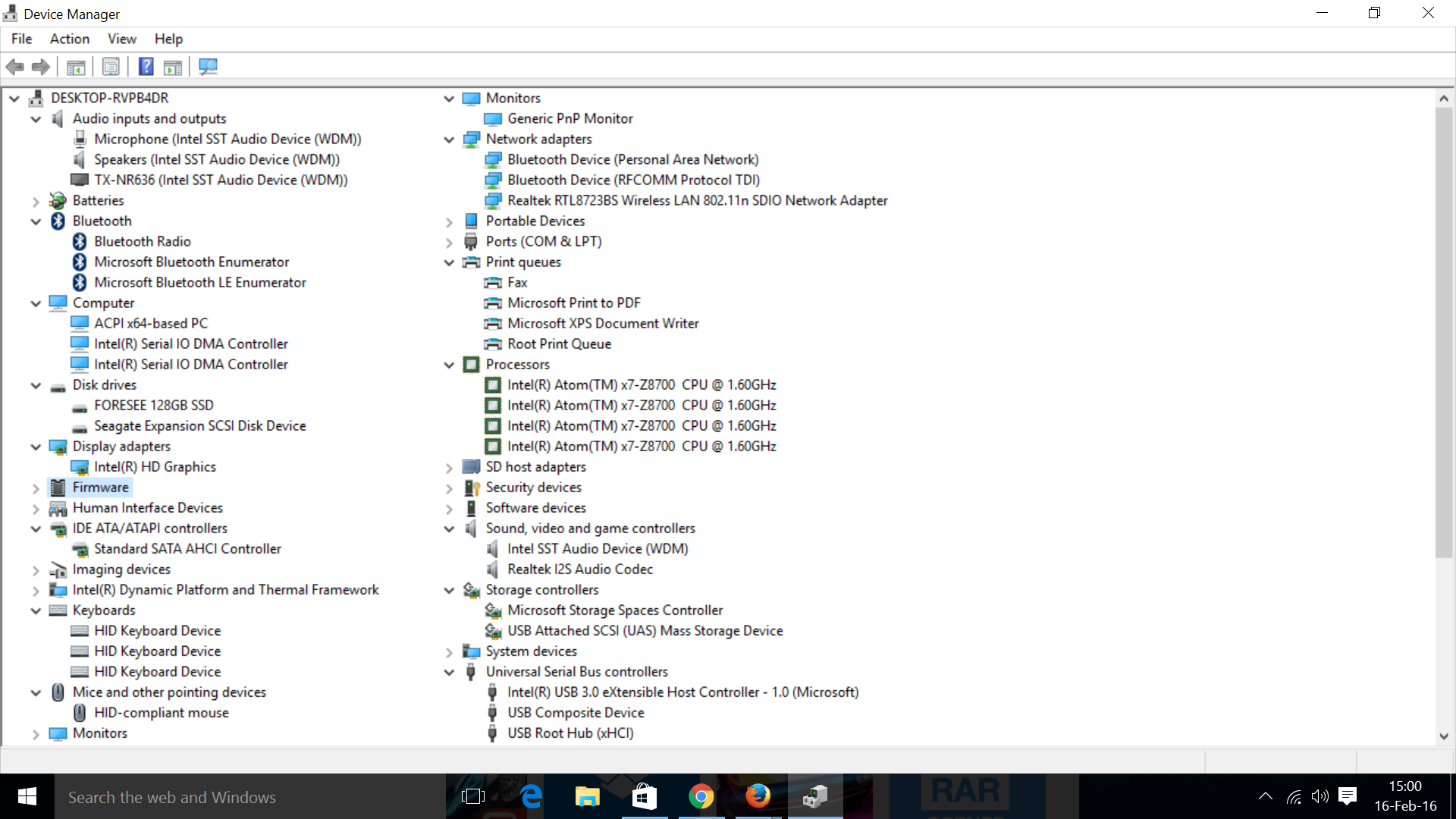1456x819 pixels.
Task: Select the DESKTOP-RVPB4DR root node
Action: (x=110, y=98)
